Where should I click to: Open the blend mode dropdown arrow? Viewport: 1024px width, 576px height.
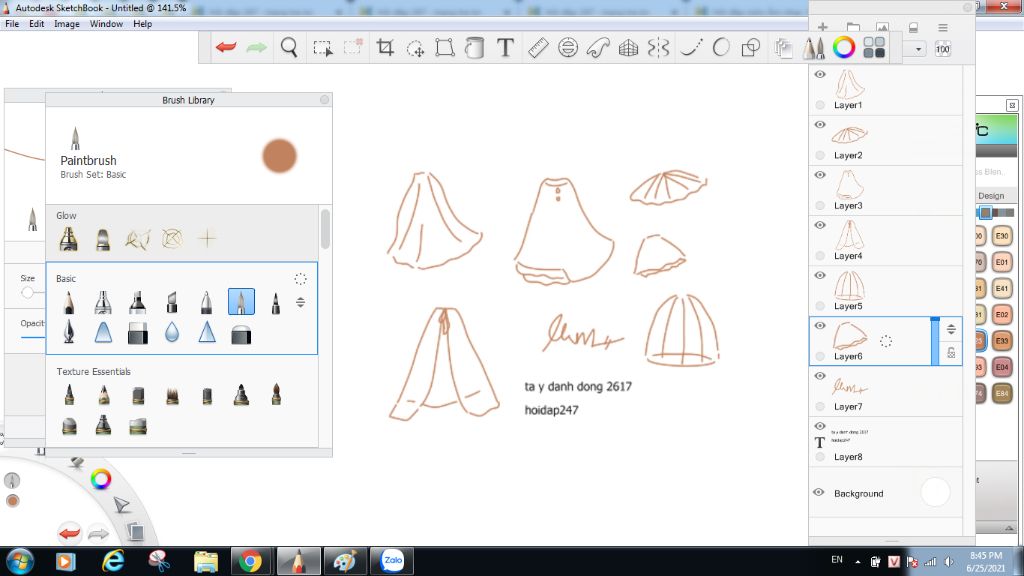coord(918,49)
